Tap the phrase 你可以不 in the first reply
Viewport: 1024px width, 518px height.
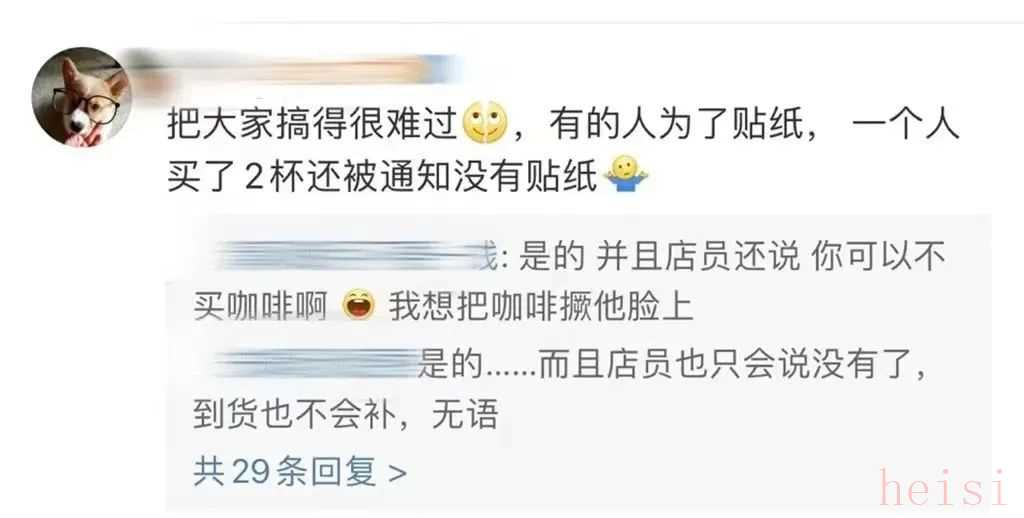[x=878, y=257]
